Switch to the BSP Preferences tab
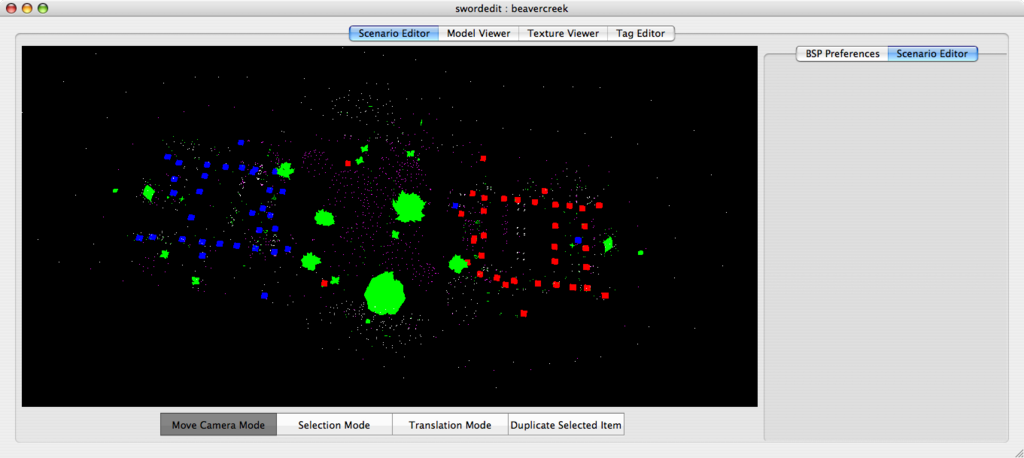This screenshot has width=1024, height=458. 842,54
